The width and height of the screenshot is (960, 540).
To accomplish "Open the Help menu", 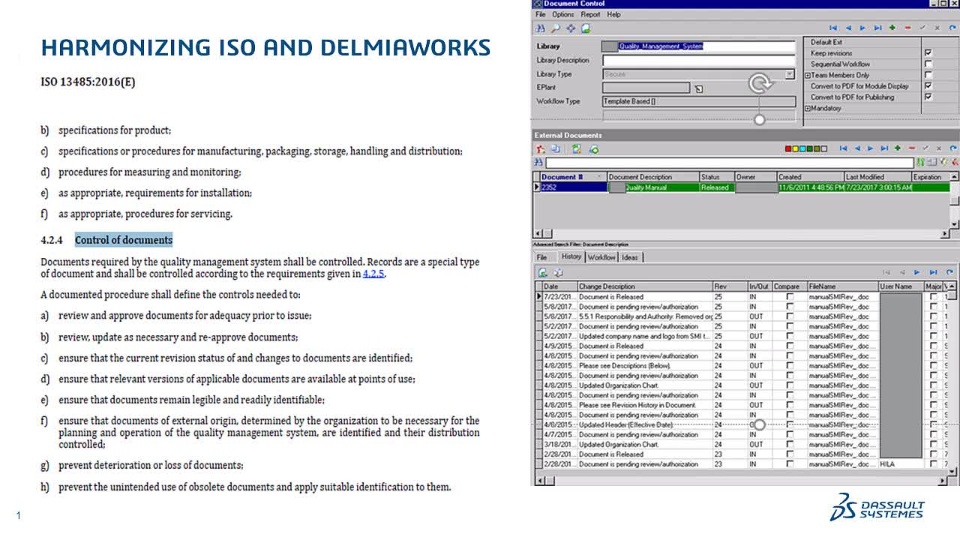I will click(613, 14).
